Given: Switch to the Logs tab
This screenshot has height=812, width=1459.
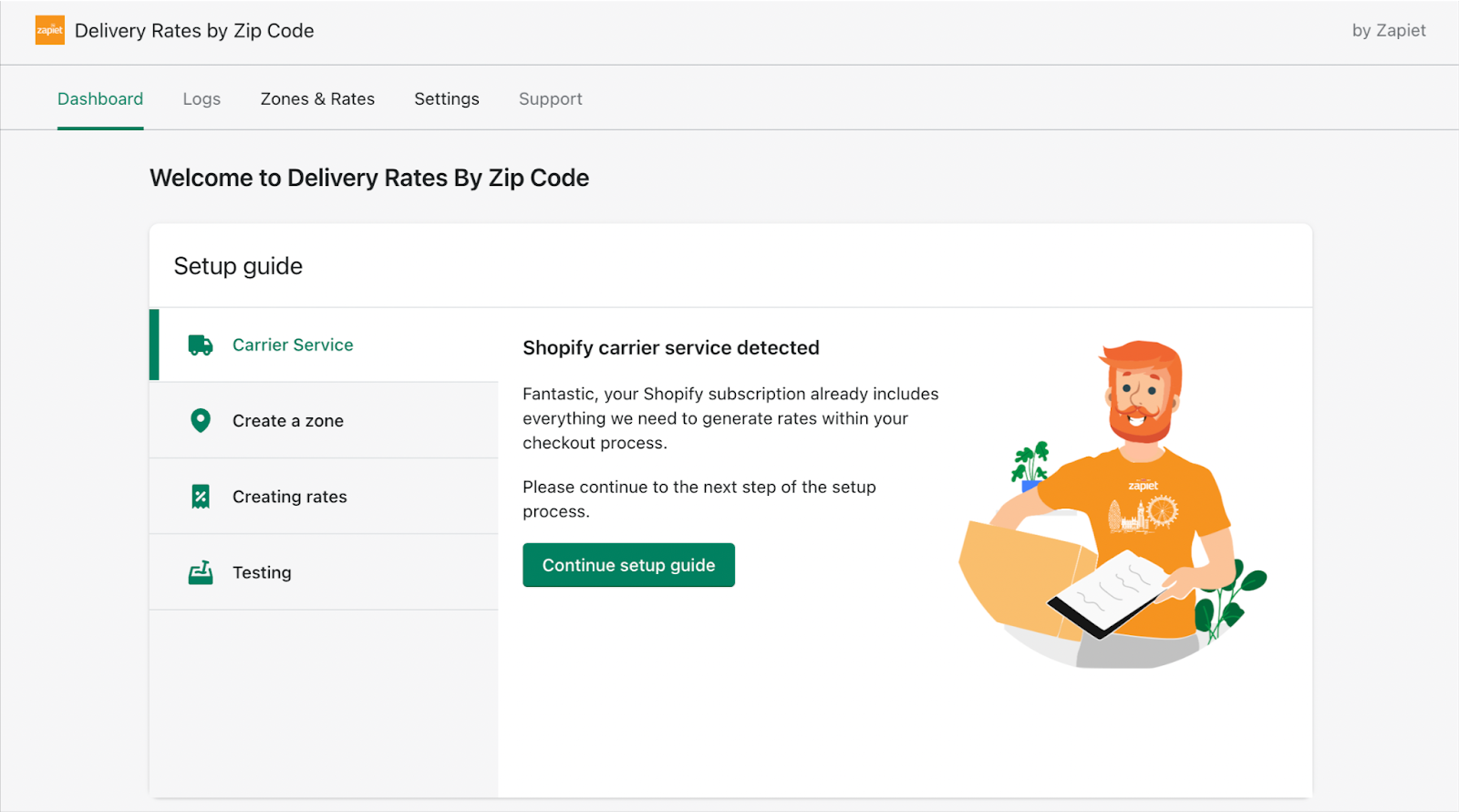Looking at the screenshot, I should pos(202,98).
